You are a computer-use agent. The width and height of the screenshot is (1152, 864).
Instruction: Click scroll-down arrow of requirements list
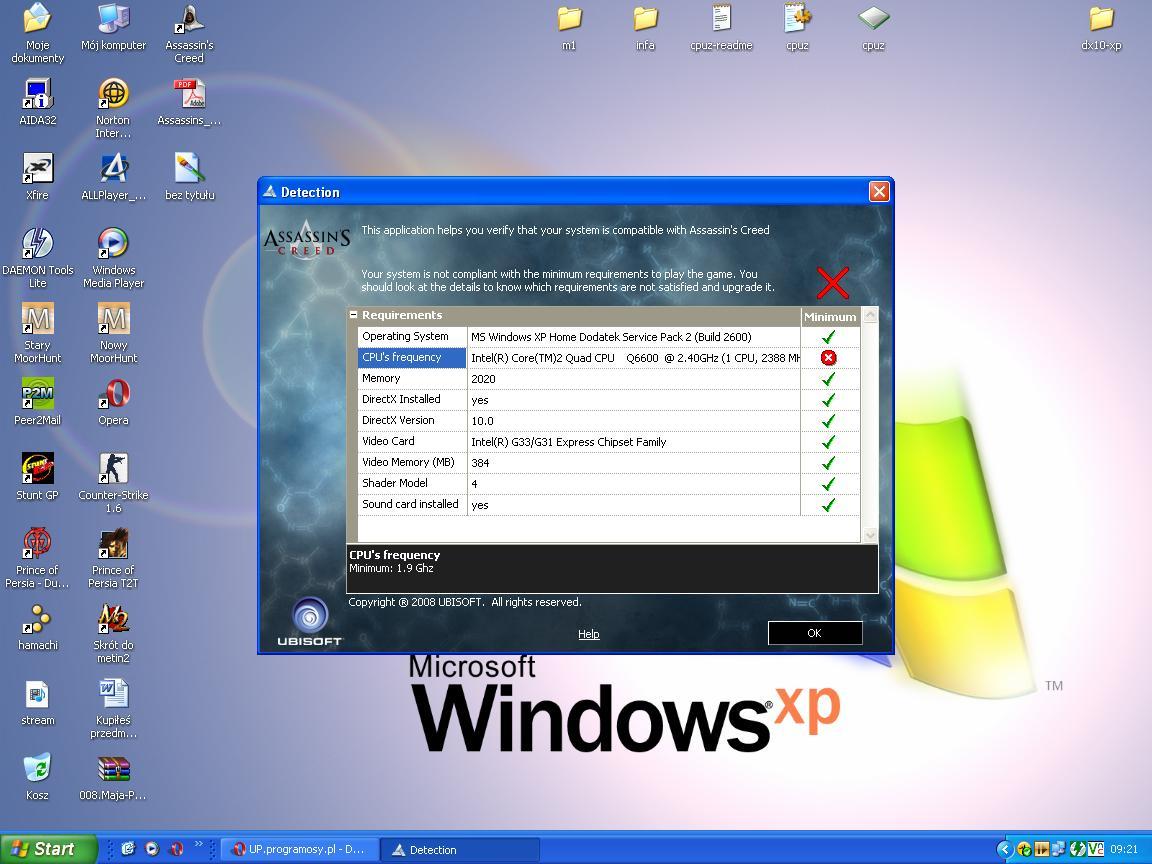point(870,535)
